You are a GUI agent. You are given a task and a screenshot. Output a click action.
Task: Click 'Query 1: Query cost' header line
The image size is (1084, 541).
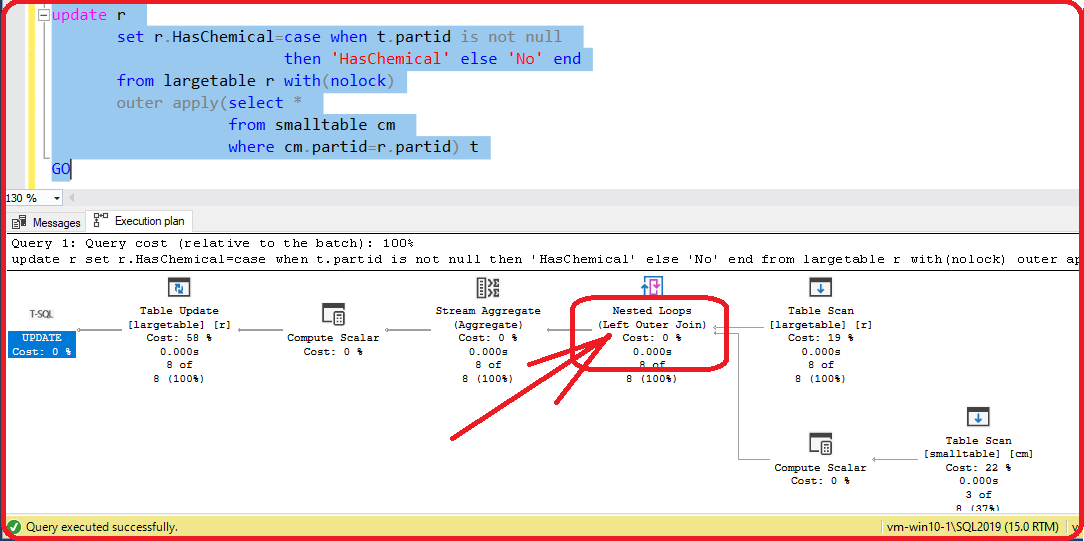(x=213, y=243)
